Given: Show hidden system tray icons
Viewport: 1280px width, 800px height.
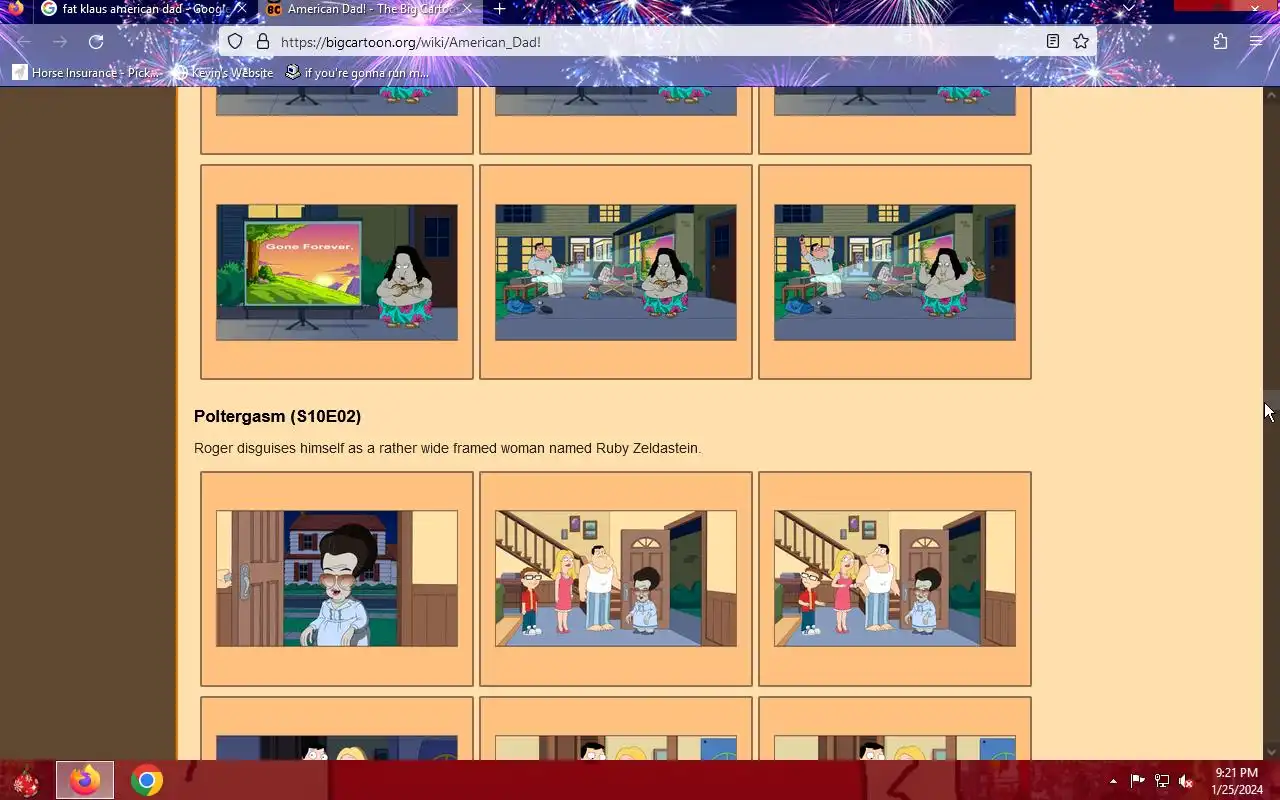Looking at the screenshot, I should coord(1113,781).
